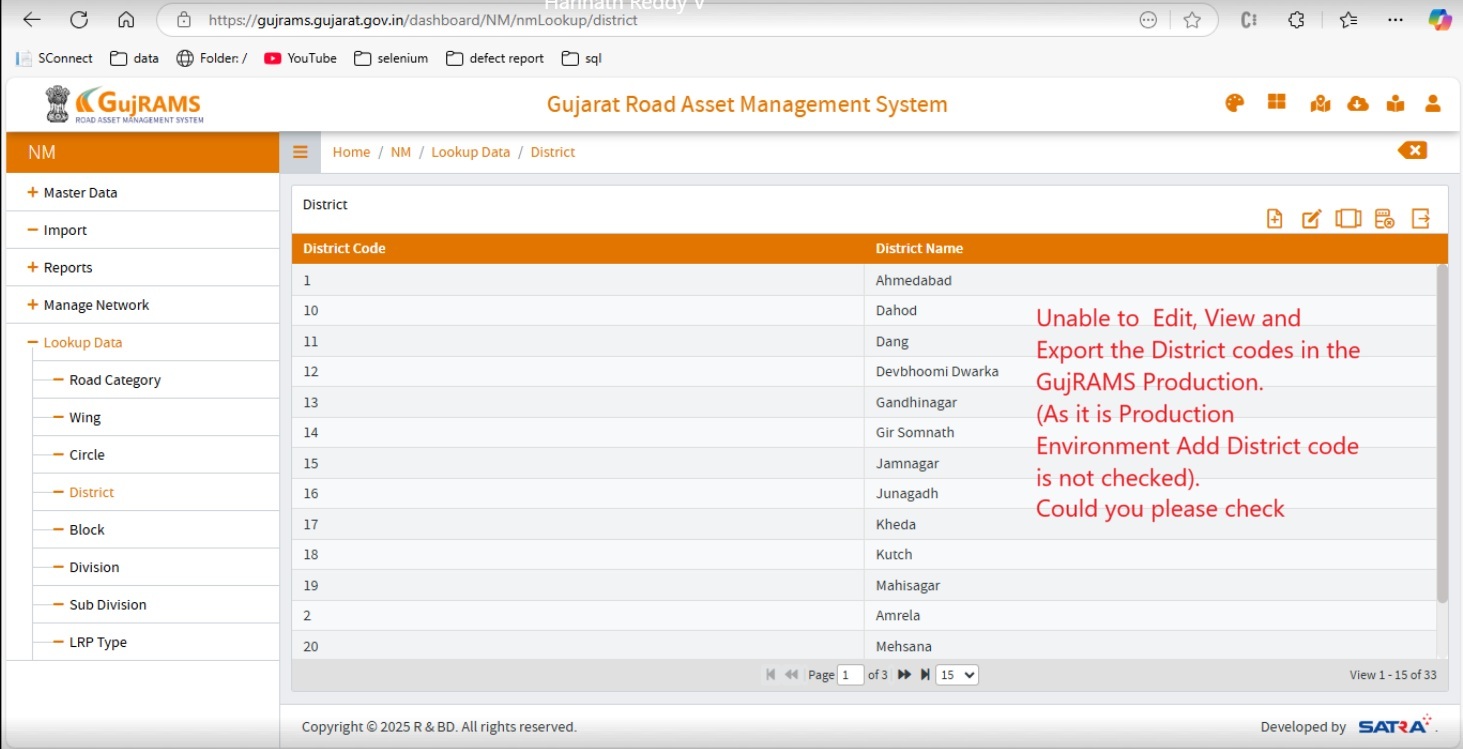The image size is (1463, 749).
Task: Open the defect report bookmarks folder
Action: click(x=495, y=58)
